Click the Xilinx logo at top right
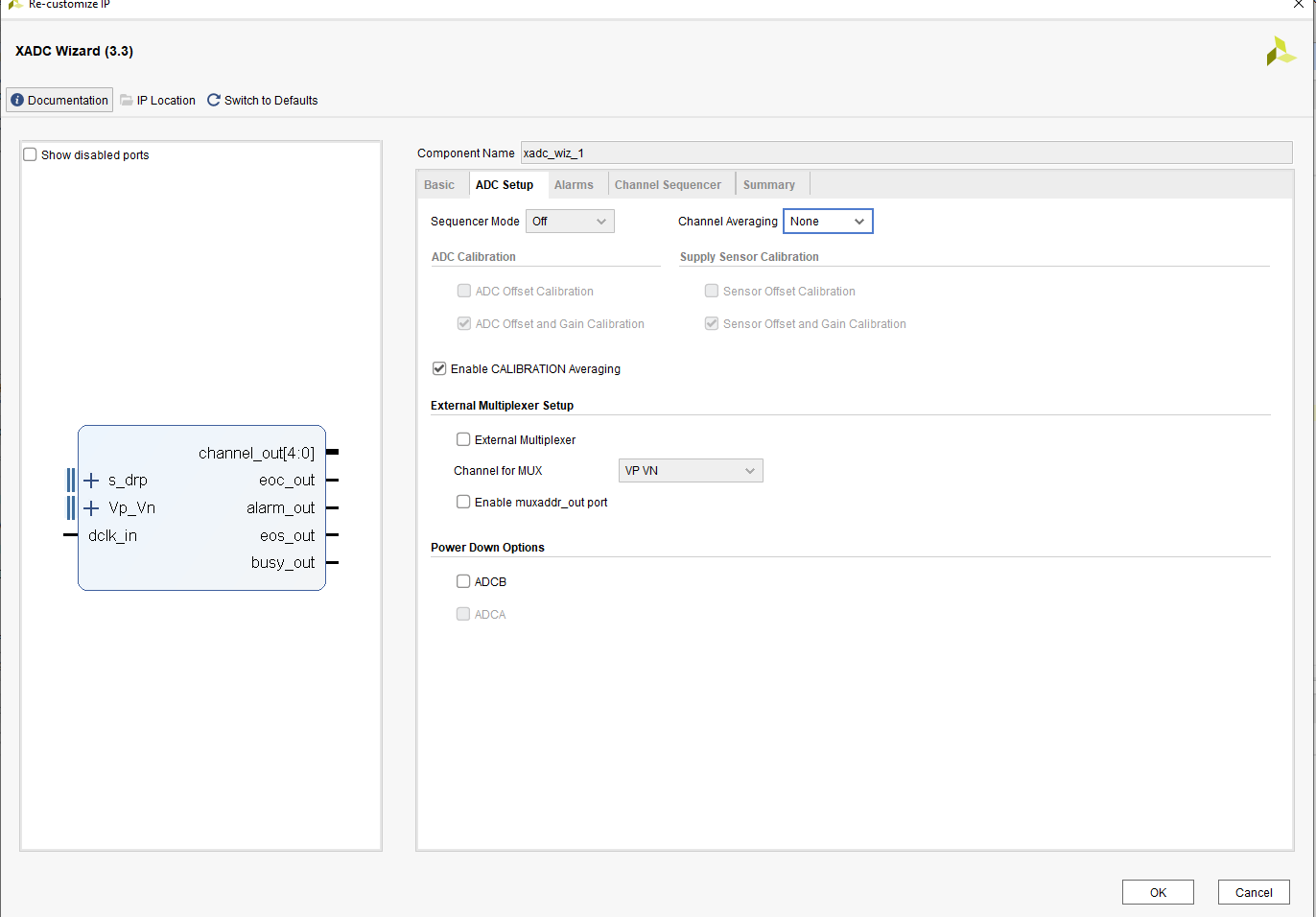 point(1281,51)
